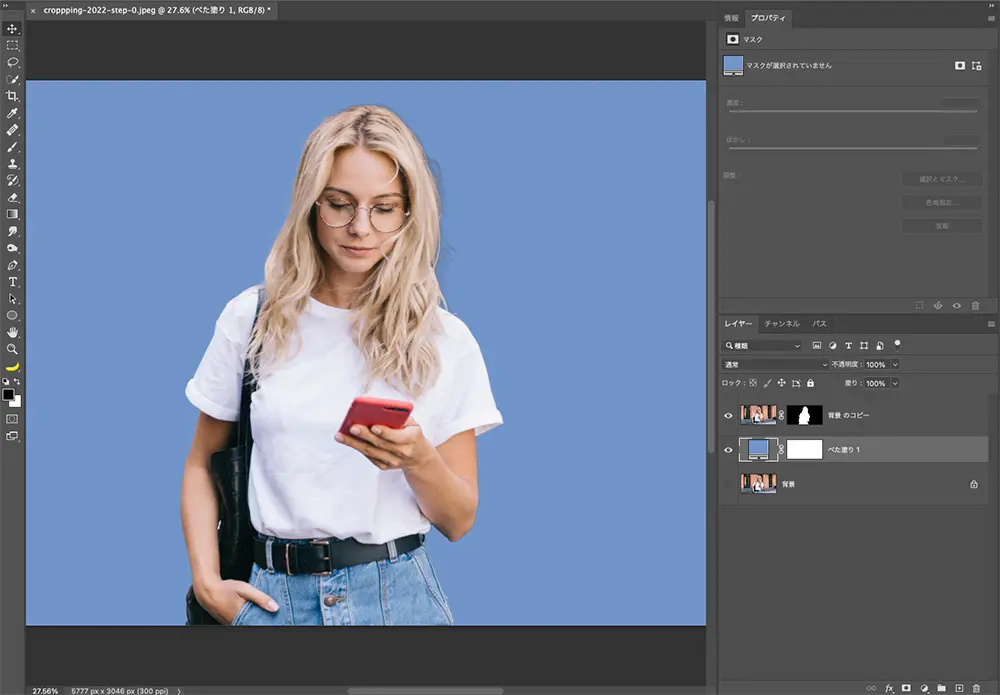Click the 選択とマスク button
This screenshot has height=695, width=1000.
tap(941, 179)
